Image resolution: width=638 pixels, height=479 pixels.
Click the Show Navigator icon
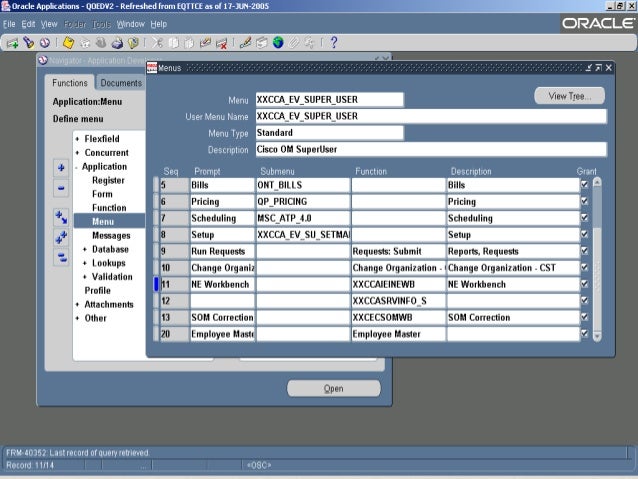[x=45, y=43]
